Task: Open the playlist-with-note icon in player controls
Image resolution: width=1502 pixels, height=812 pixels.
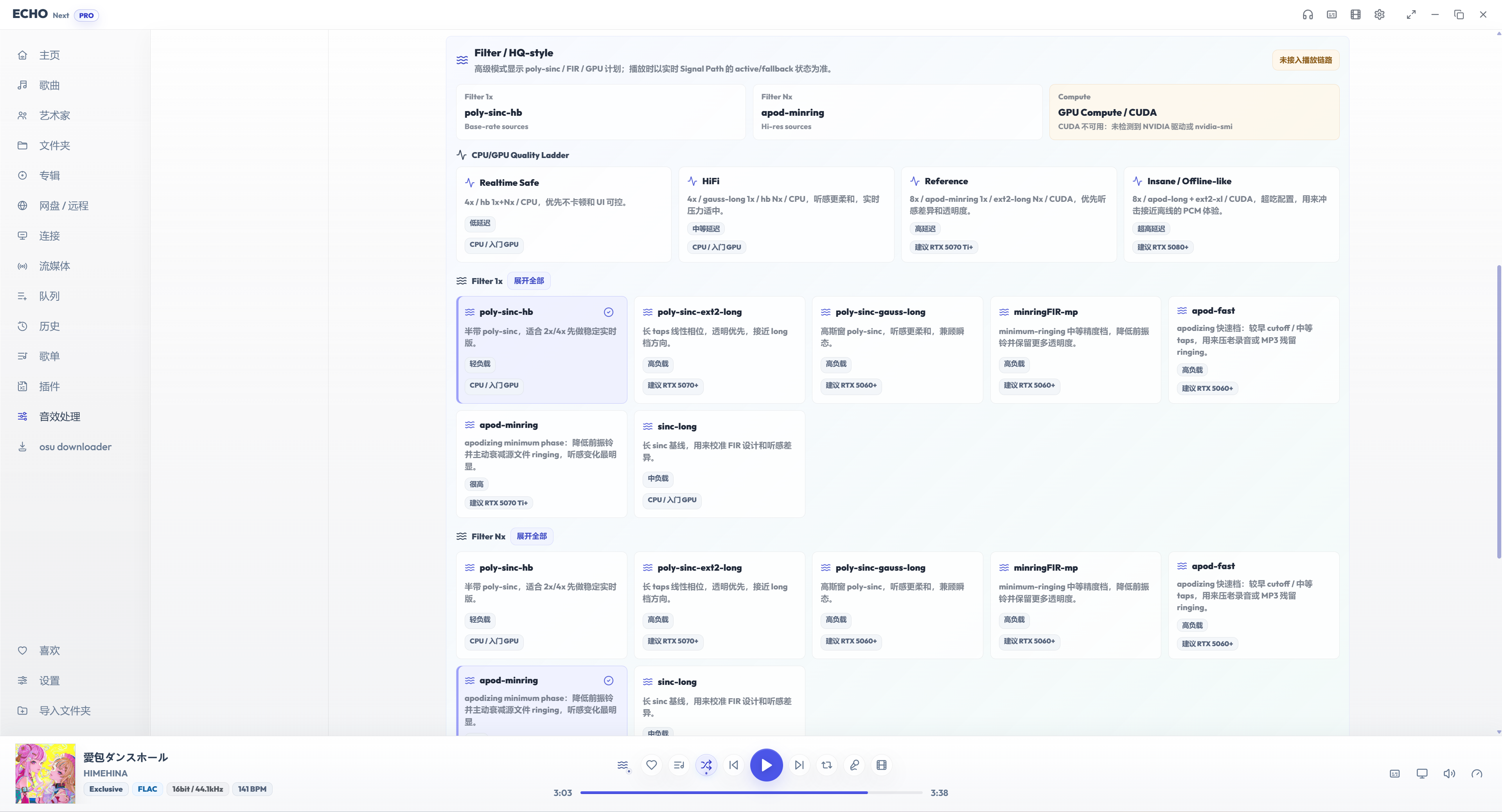Action: click(x=679, y=765)
